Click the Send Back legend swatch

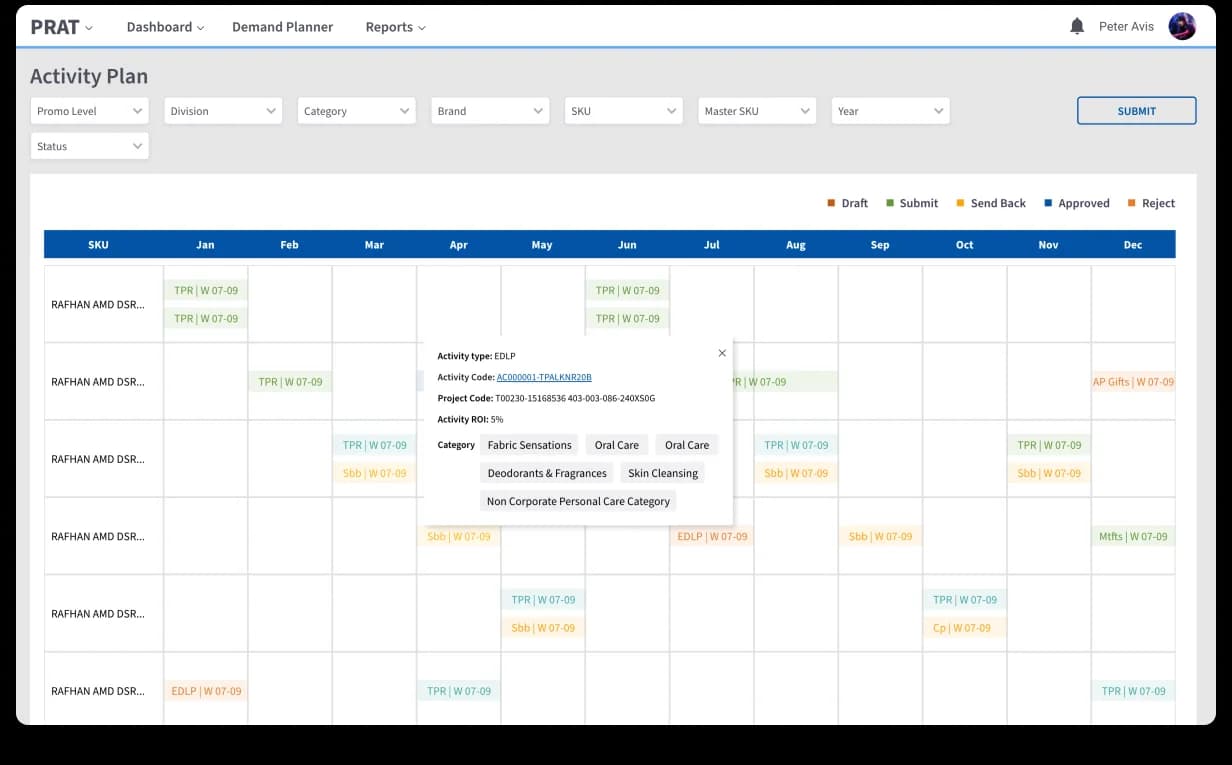(961, 203)
